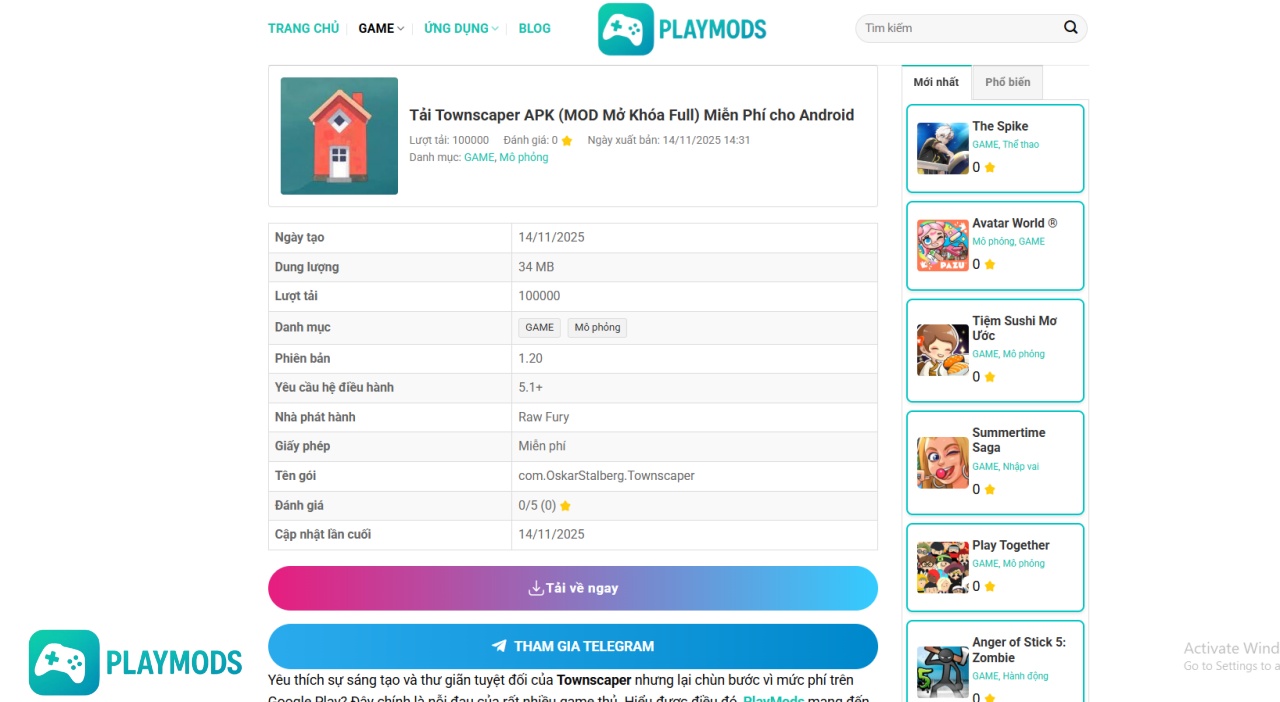The height and width of the screenshot is (702, 1280).
Task: Expand the ỨNG DỤNG dropdown menu
Action: (461, 28)
